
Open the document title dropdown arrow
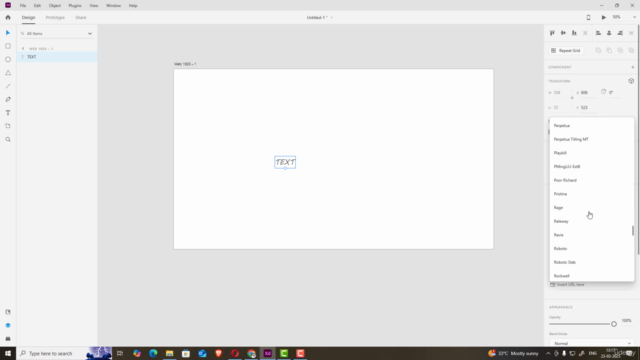pos(331,18)
